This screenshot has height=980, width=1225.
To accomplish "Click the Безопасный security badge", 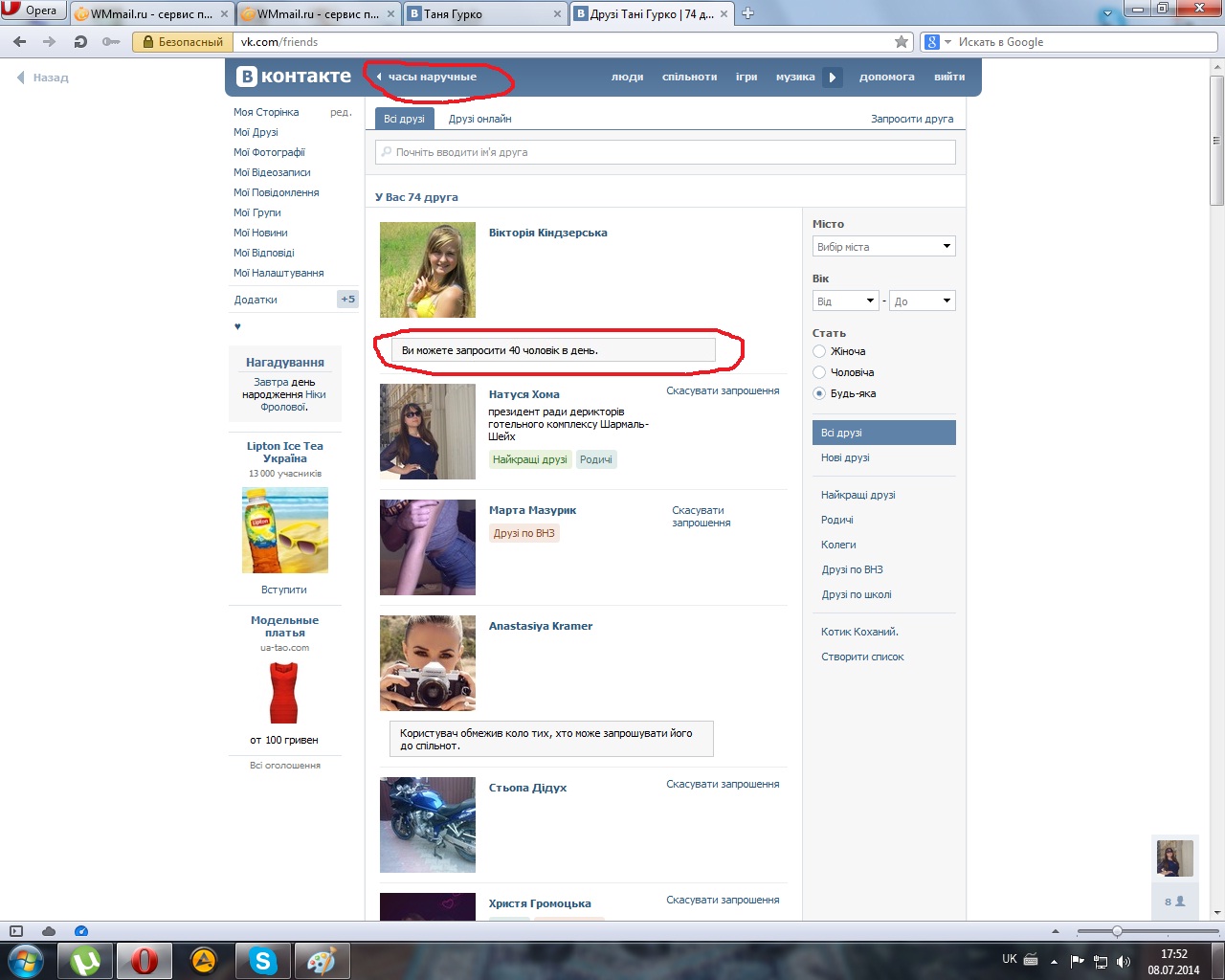I will click(x=182, y=42).
